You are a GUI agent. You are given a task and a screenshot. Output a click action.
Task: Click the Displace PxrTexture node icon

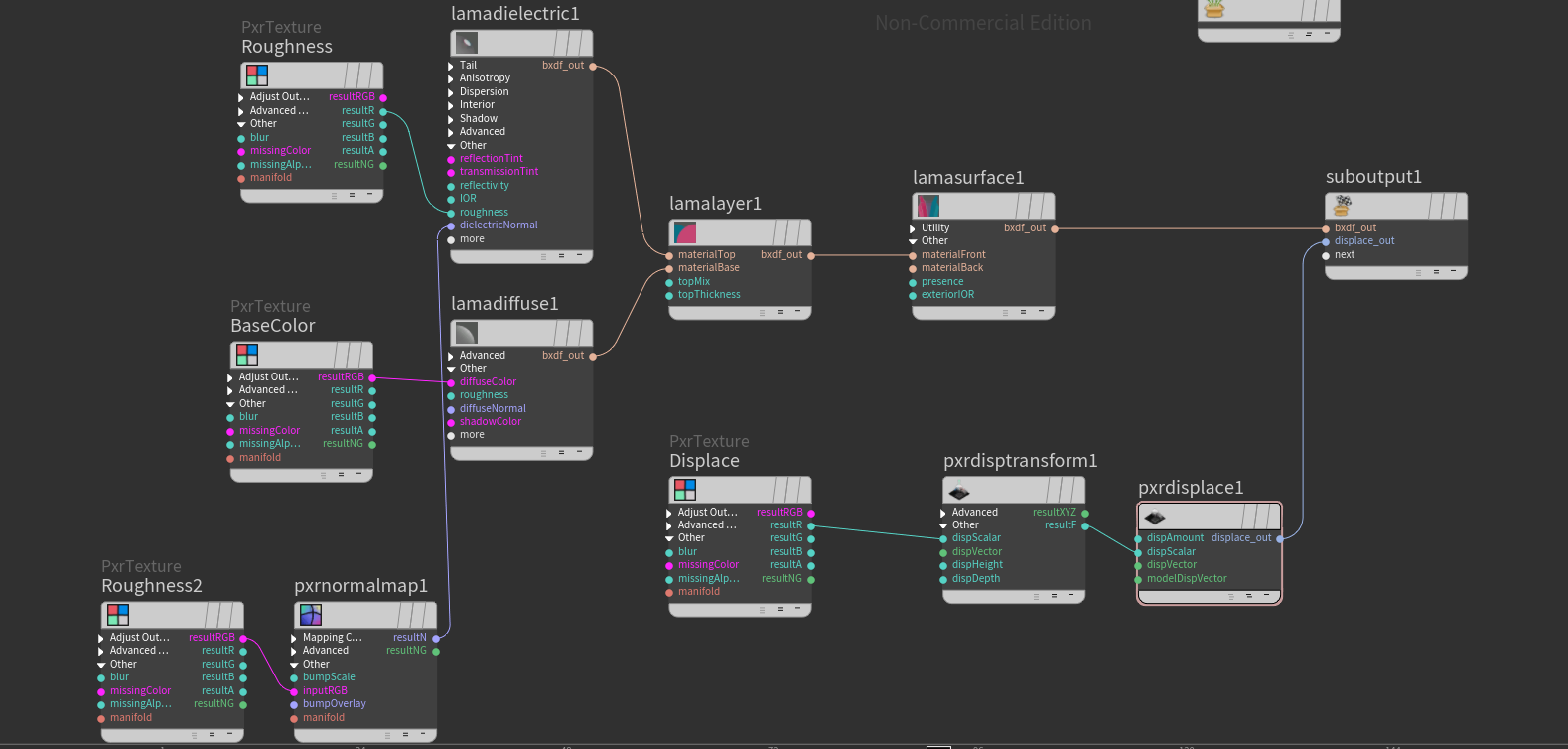[x=684, y=489]
